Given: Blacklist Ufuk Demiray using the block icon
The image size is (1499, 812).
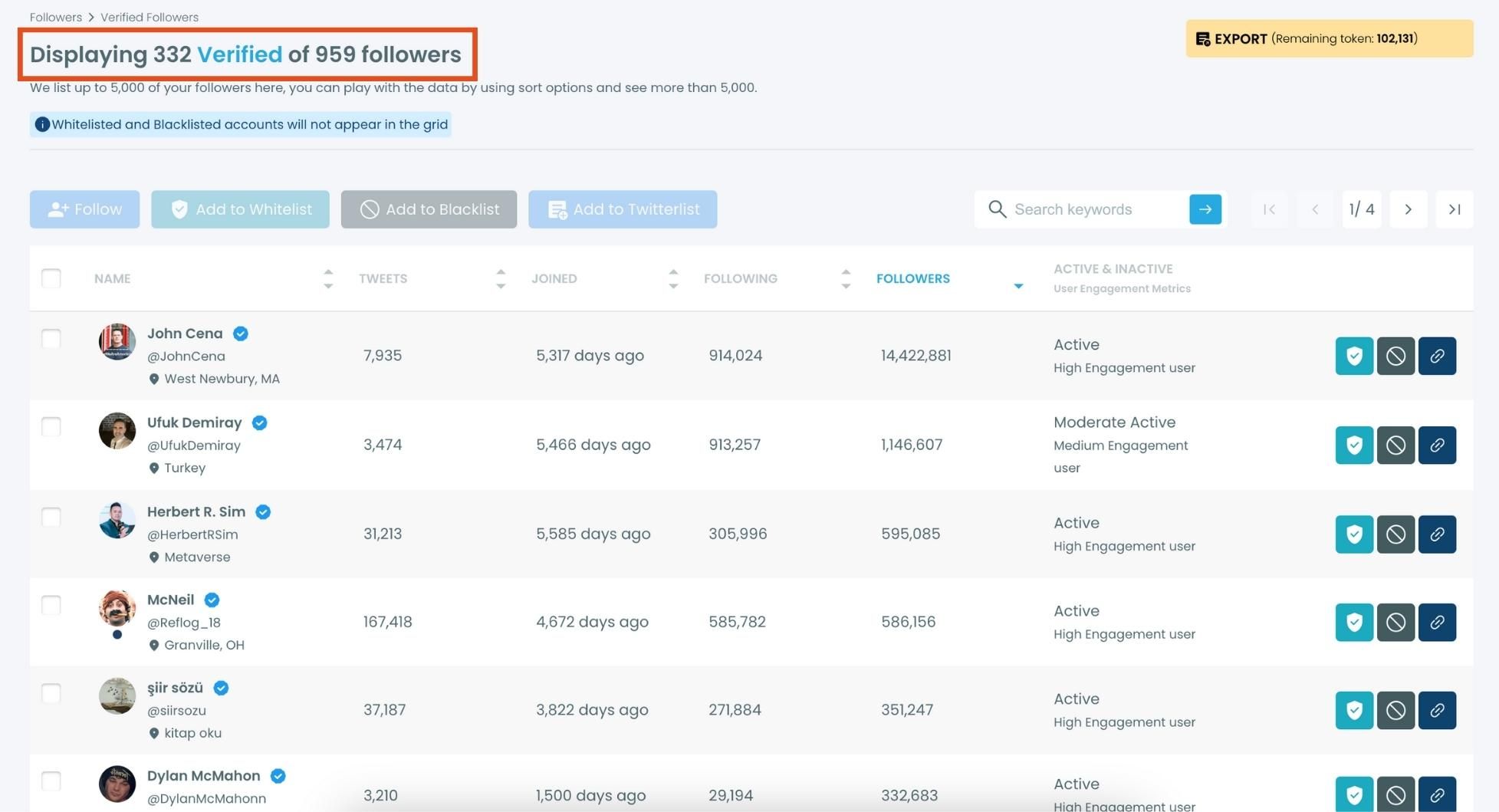Looking at the screenshot, I should [x=1395, y=445].
